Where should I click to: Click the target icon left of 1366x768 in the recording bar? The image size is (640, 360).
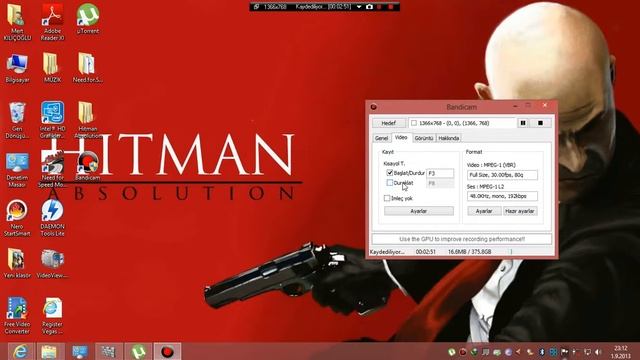(x=256, y=7)
